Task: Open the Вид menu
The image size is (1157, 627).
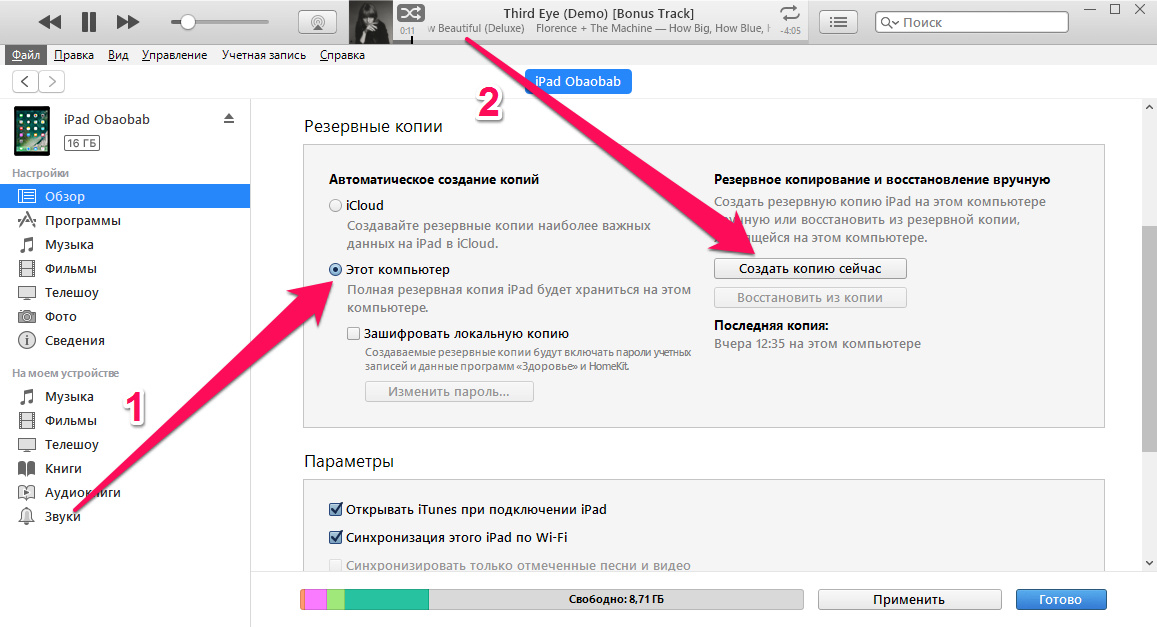Action: click(x=118, y=55)
